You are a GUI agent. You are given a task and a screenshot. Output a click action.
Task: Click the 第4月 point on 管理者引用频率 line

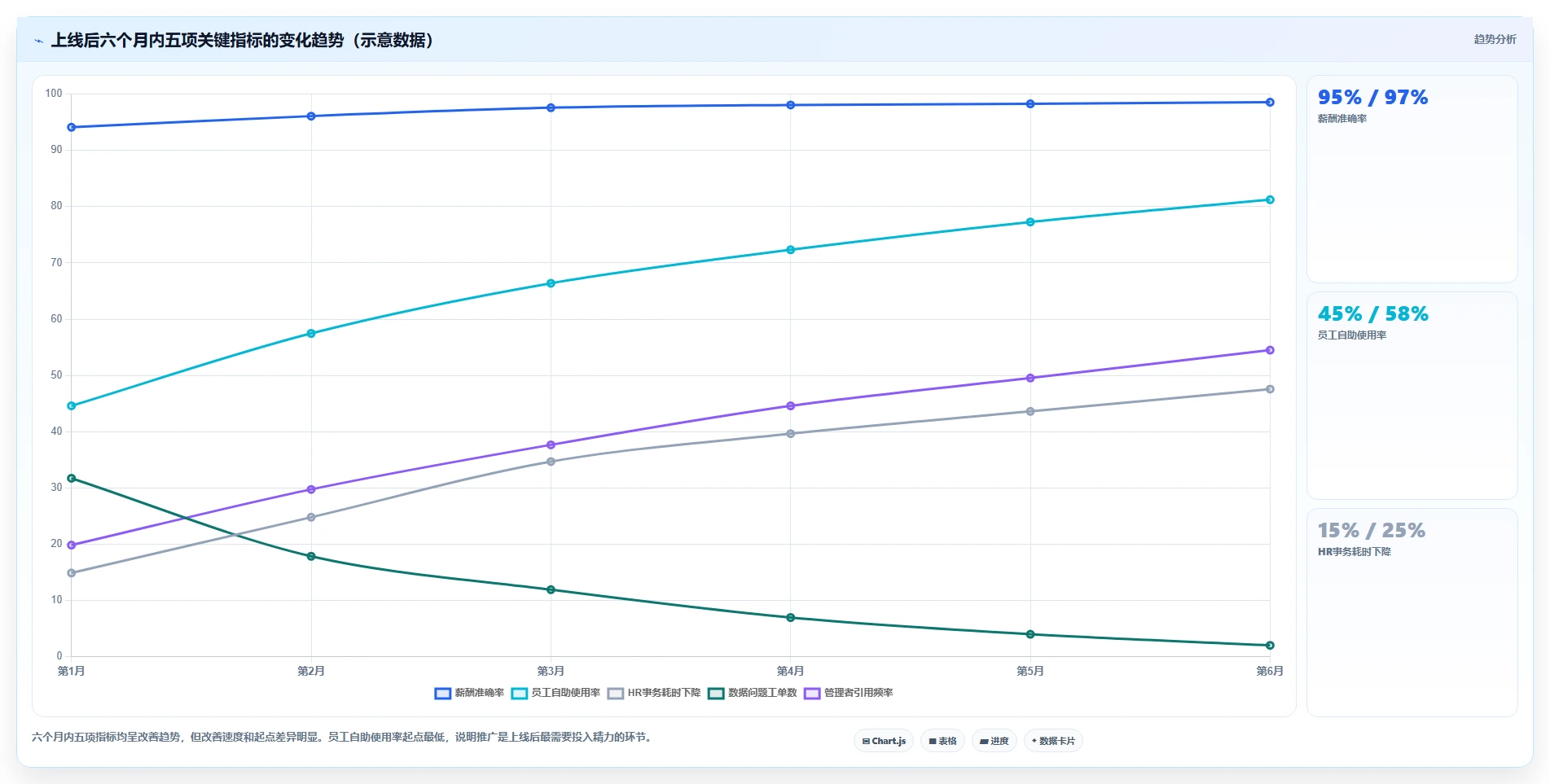point(790,405)
